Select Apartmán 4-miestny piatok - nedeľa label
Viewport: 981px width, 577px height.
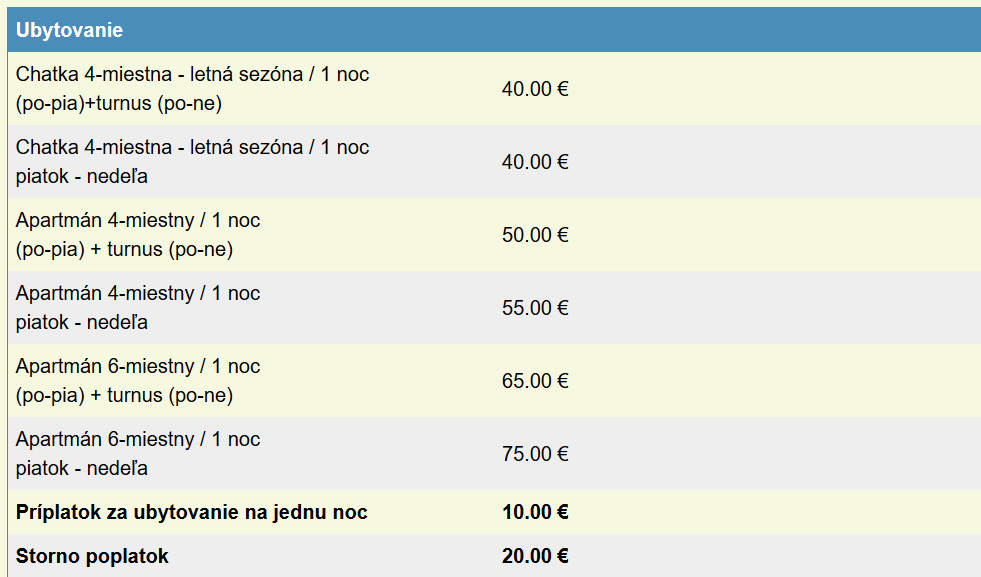pos(138,293)
